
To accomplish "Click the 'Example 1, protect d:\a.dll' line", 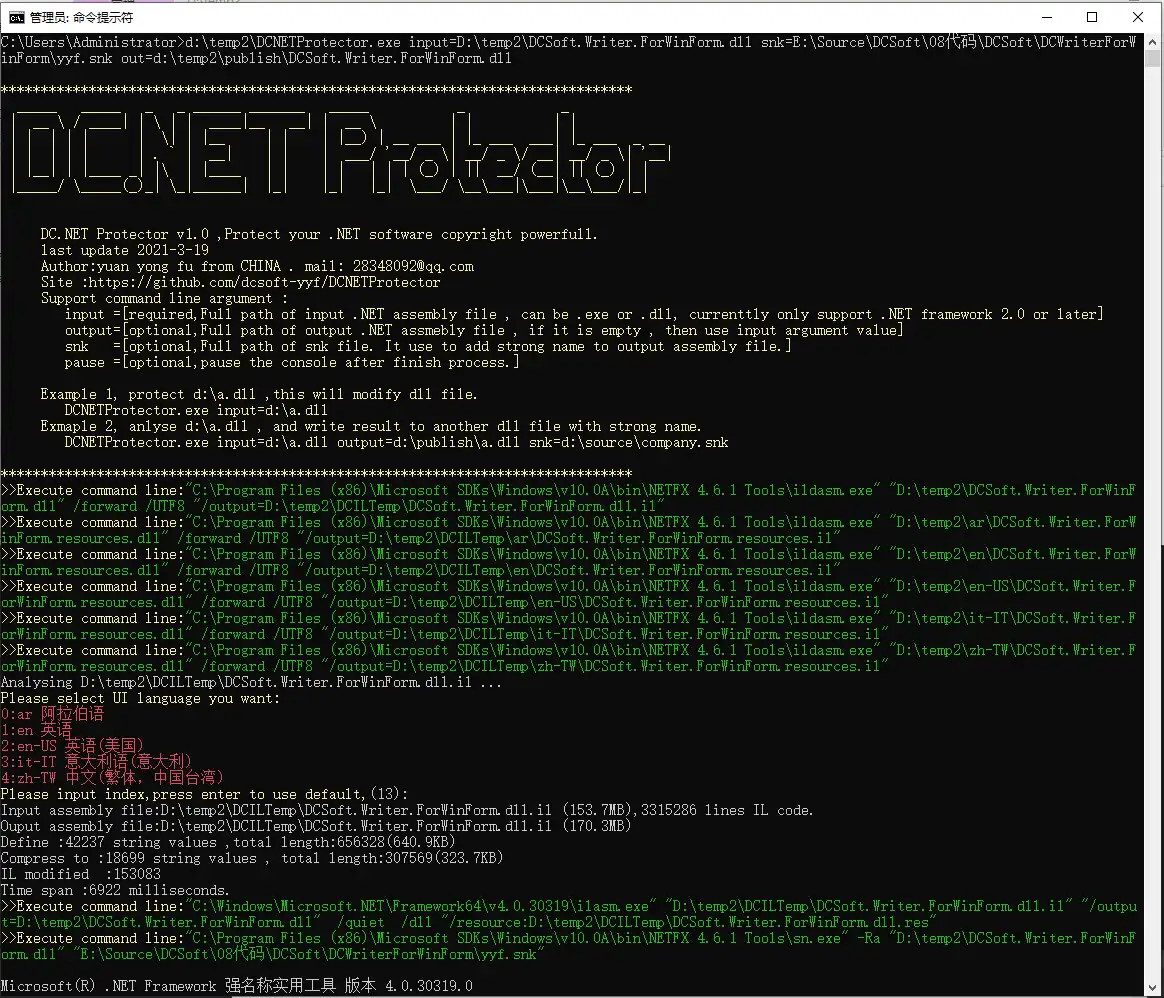I will [x=258, y=394].
